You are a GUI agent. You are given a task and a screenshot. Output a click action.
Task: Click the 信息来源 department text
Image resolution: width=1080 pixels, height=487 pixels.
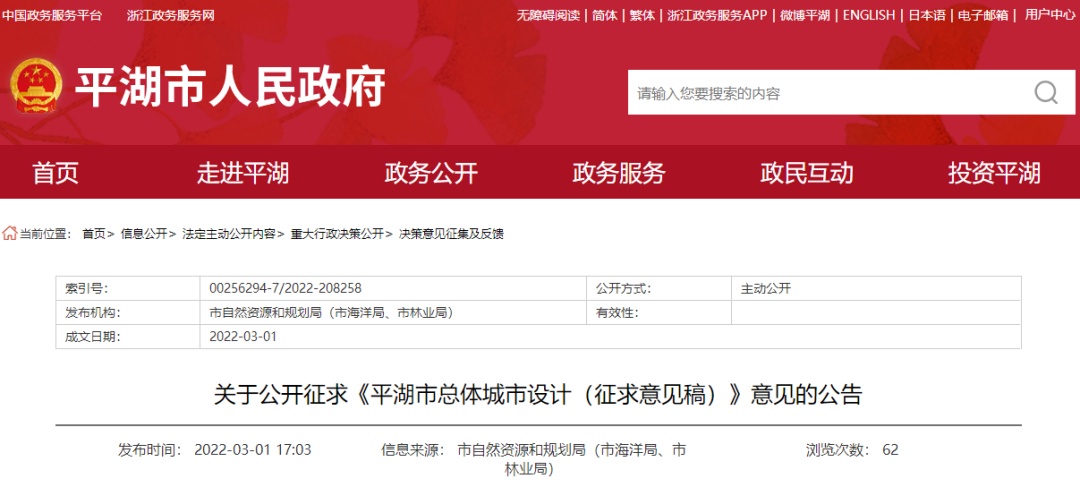[572, 459]
